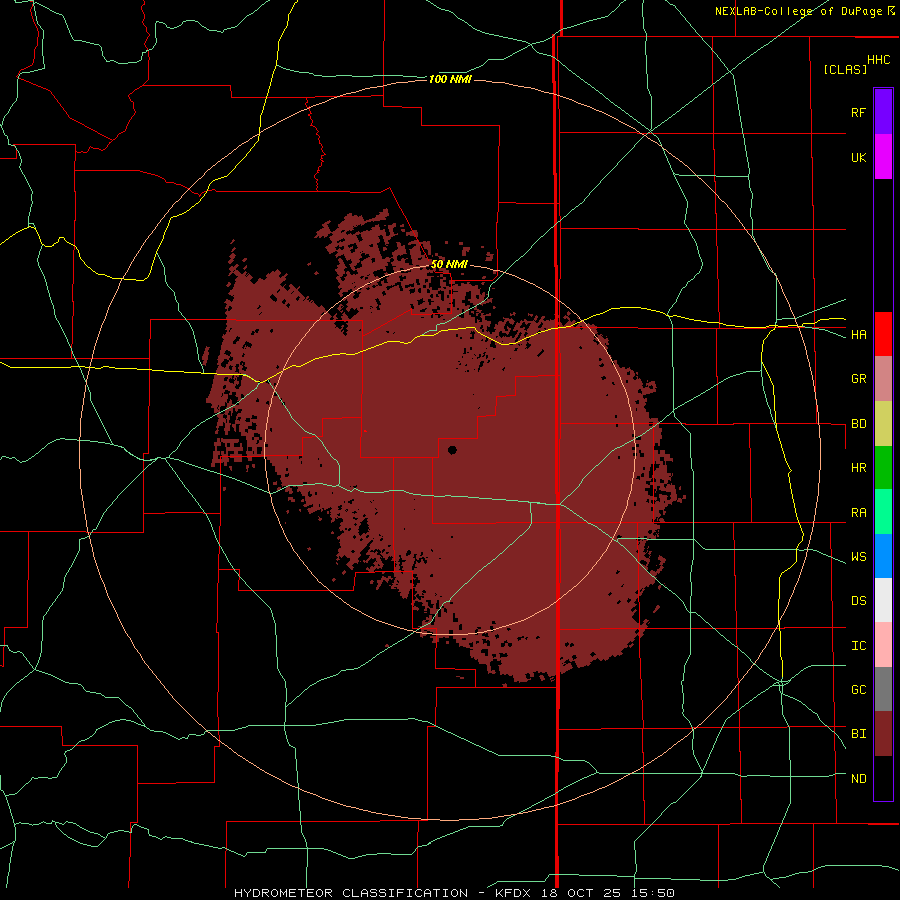Image resolution: width=900 pixels, height=900 pixels.
Task: Click the HR legend label
Action: [x=858, y=468]
